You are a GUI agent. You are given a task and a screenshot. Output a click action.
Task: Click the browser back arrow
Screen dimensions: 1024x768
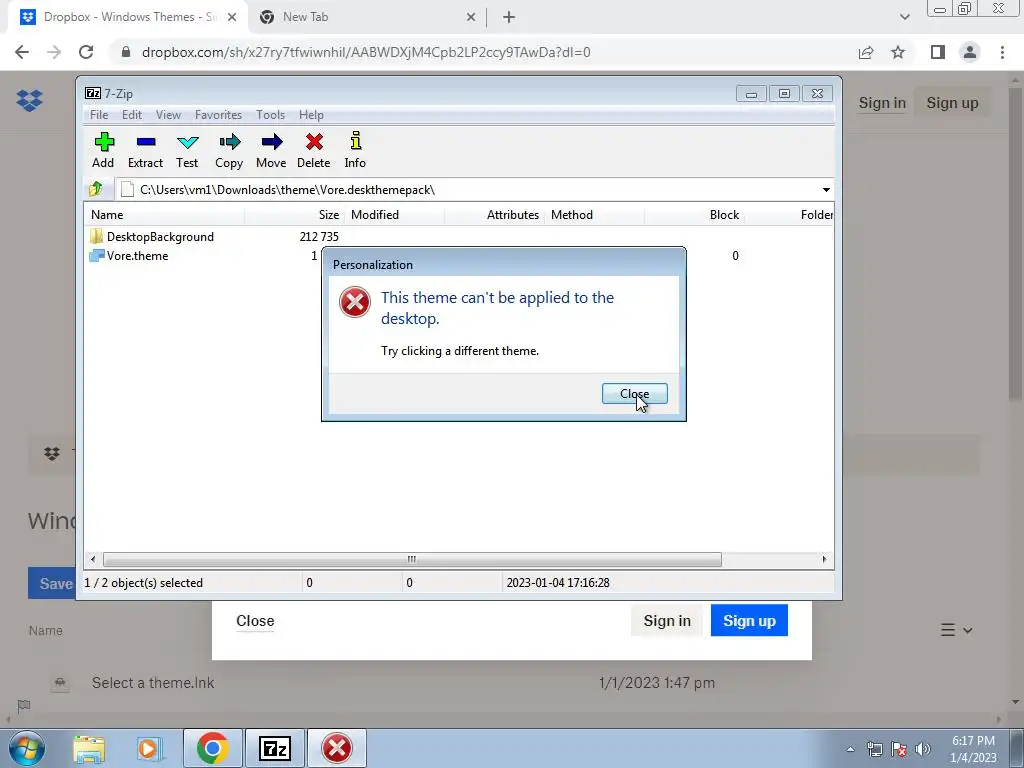coord(22,52)
